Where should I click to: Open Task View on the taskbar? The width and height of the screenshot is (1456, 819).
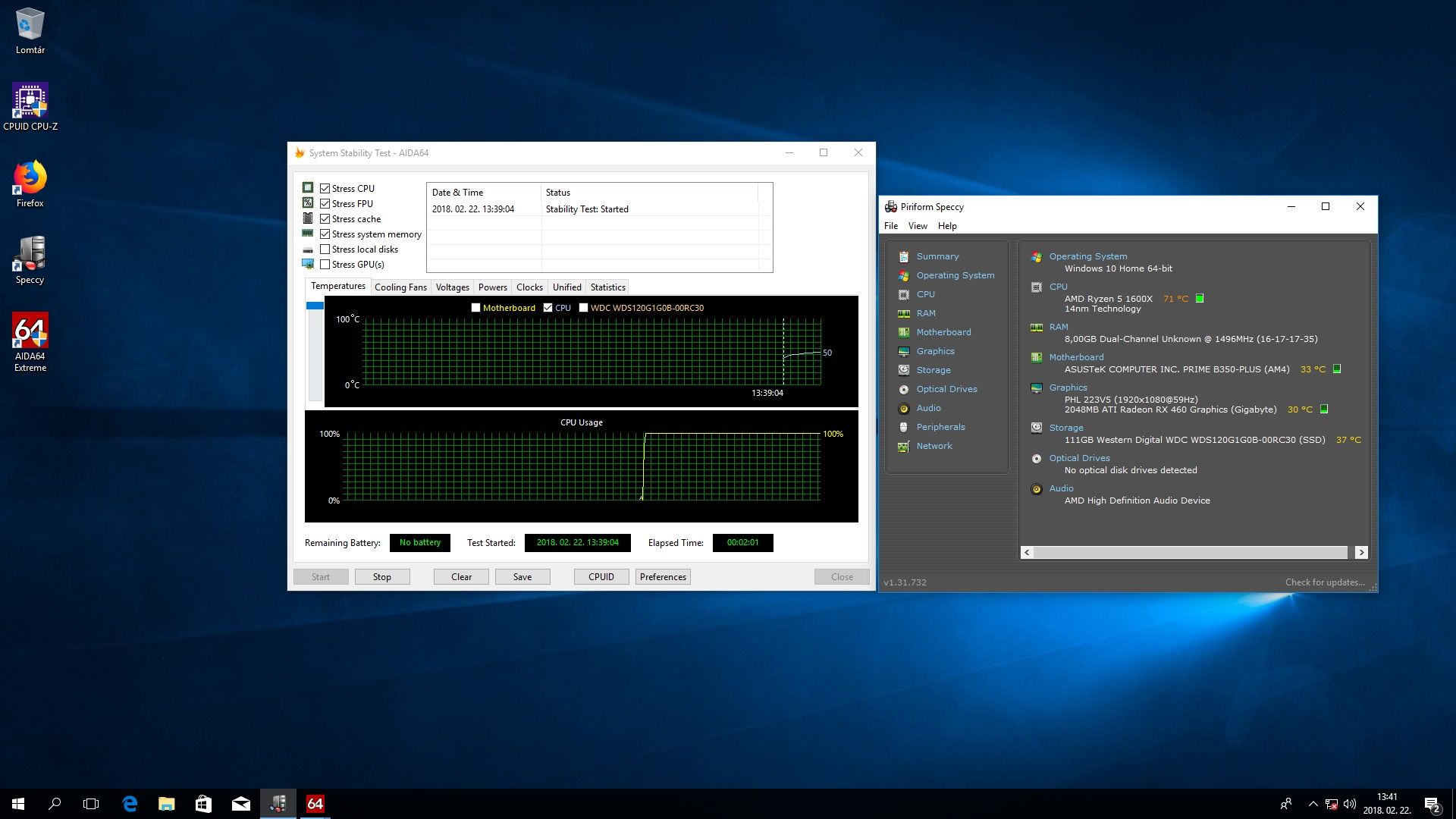pos(91,804)
